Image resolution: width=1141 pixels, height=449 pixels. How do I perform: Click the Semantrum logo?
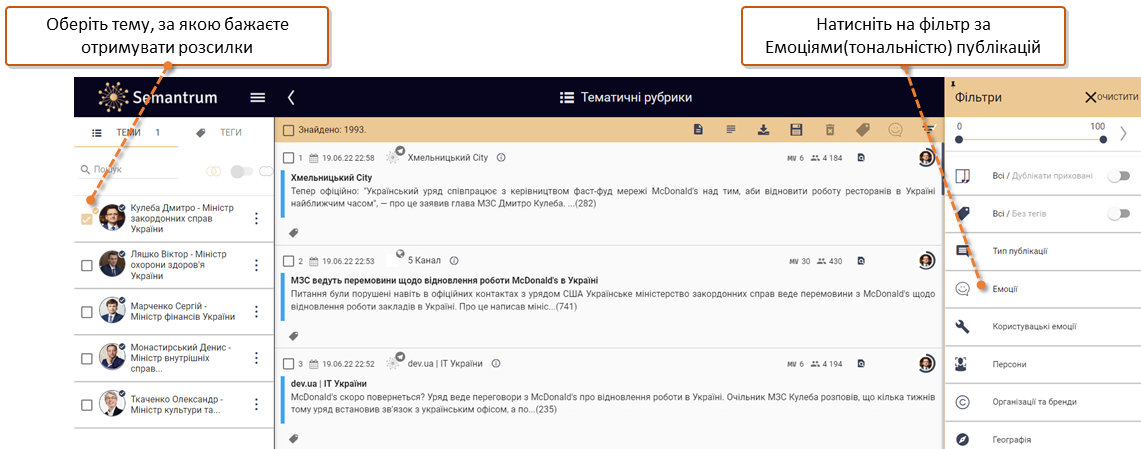coord(157,97)
